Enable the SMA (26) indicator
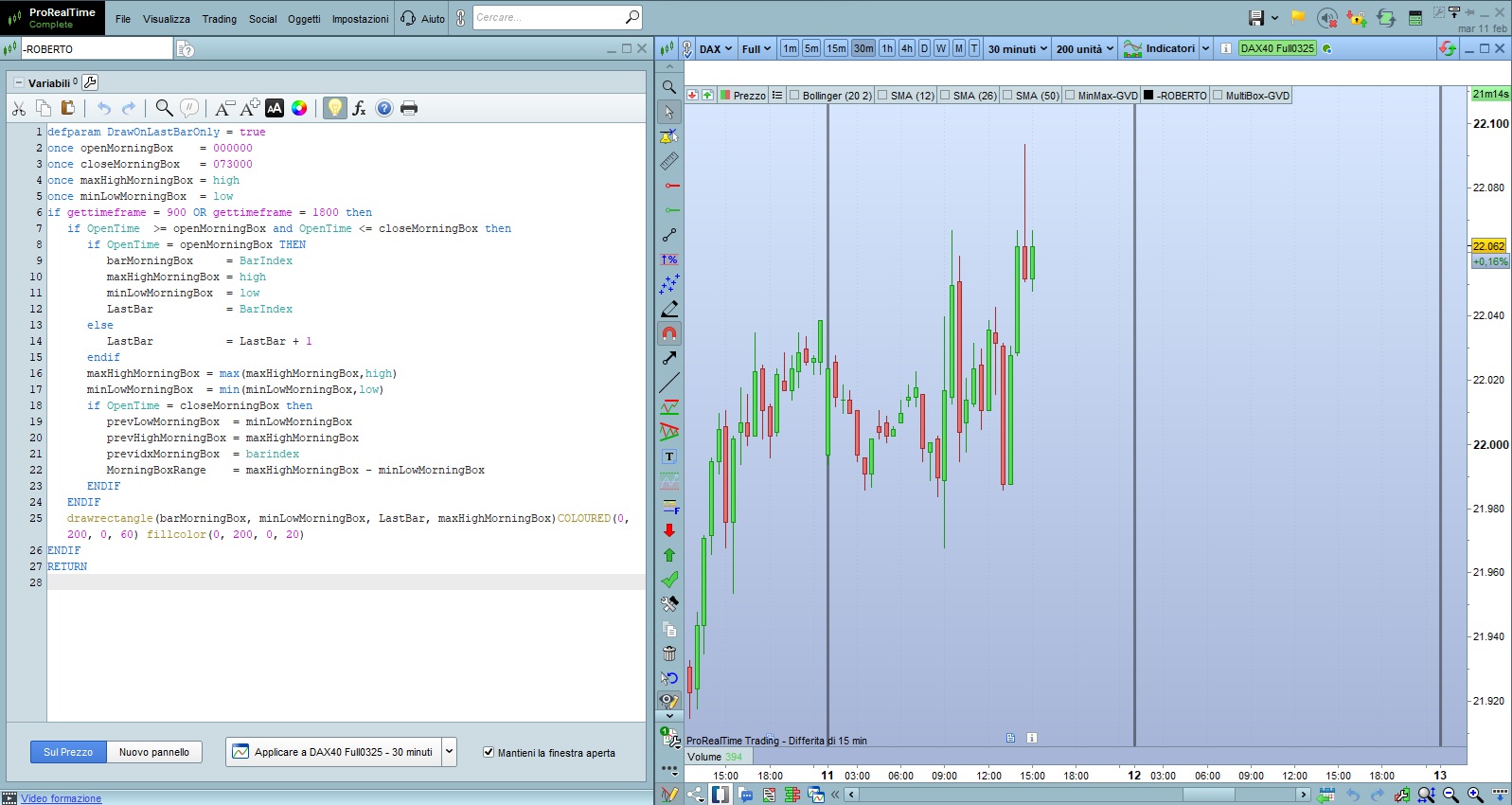The height and width of the screenshot is (805, 1512). (945, 96)
